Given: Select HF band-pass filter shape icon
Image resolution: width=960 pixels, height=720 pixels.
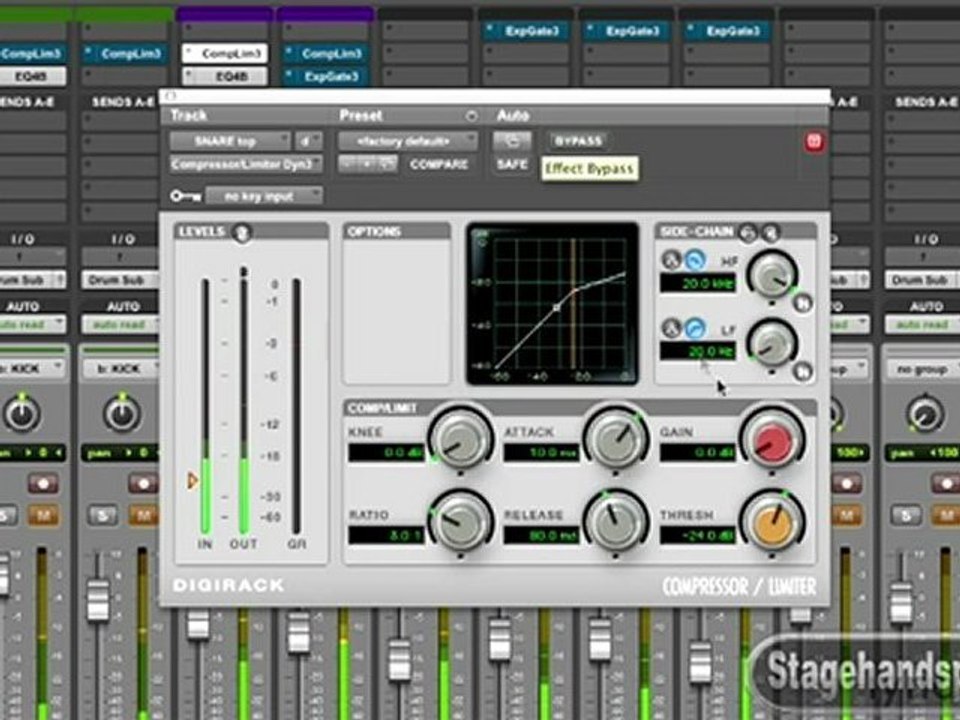Looking at the screenshot, I should click(672, 260).
